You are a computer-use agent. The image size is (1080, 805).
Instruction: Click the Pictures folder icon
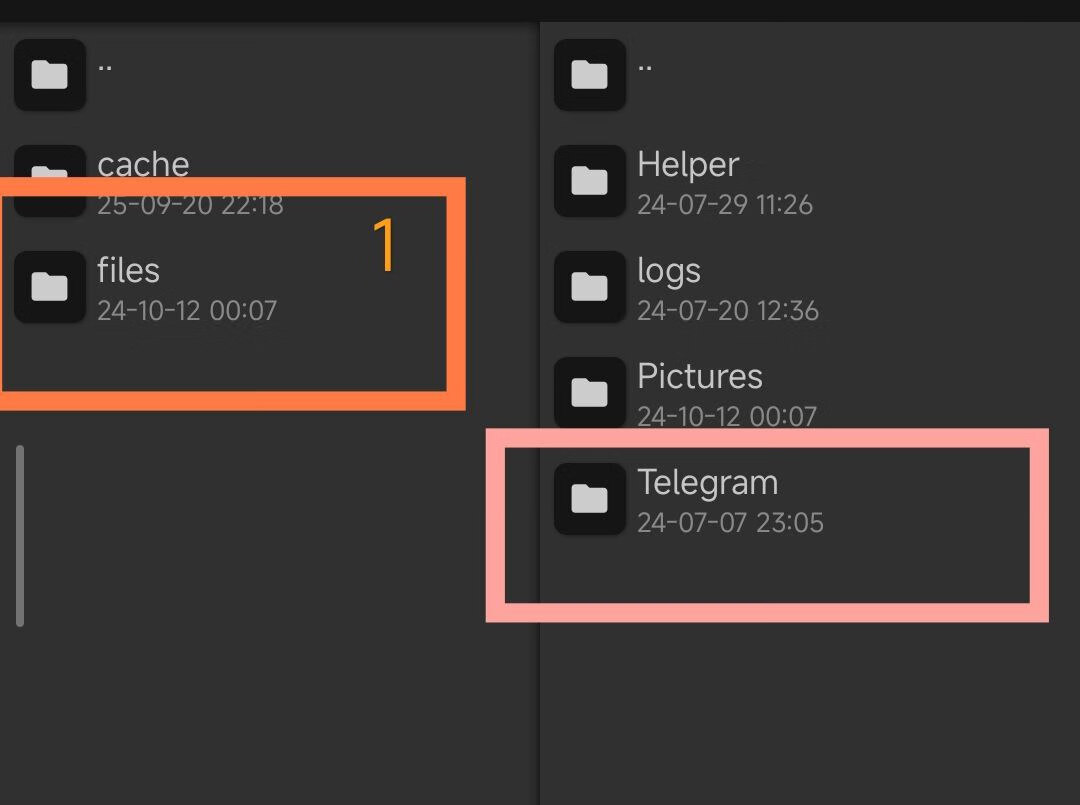point(590,393)
